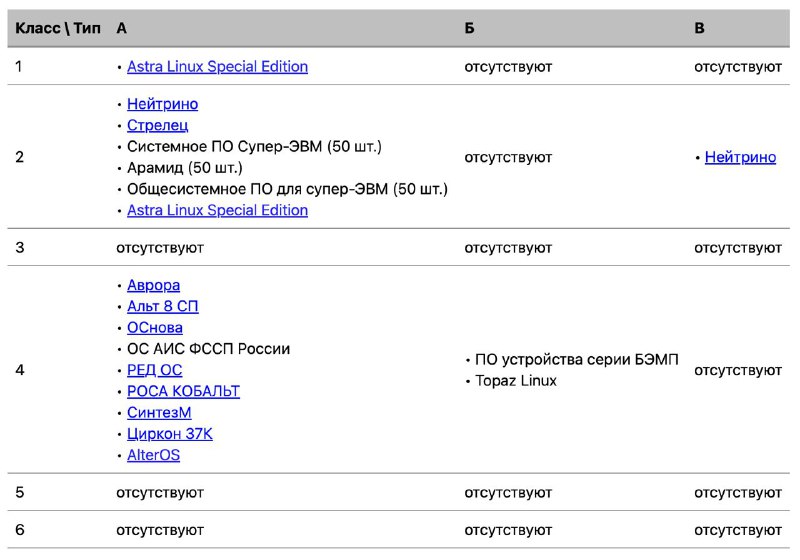The width and height of the screenshot is (800, 560).
Task: Click 'отсутствуют' in class 3 column А
Action: pos(160,248)
